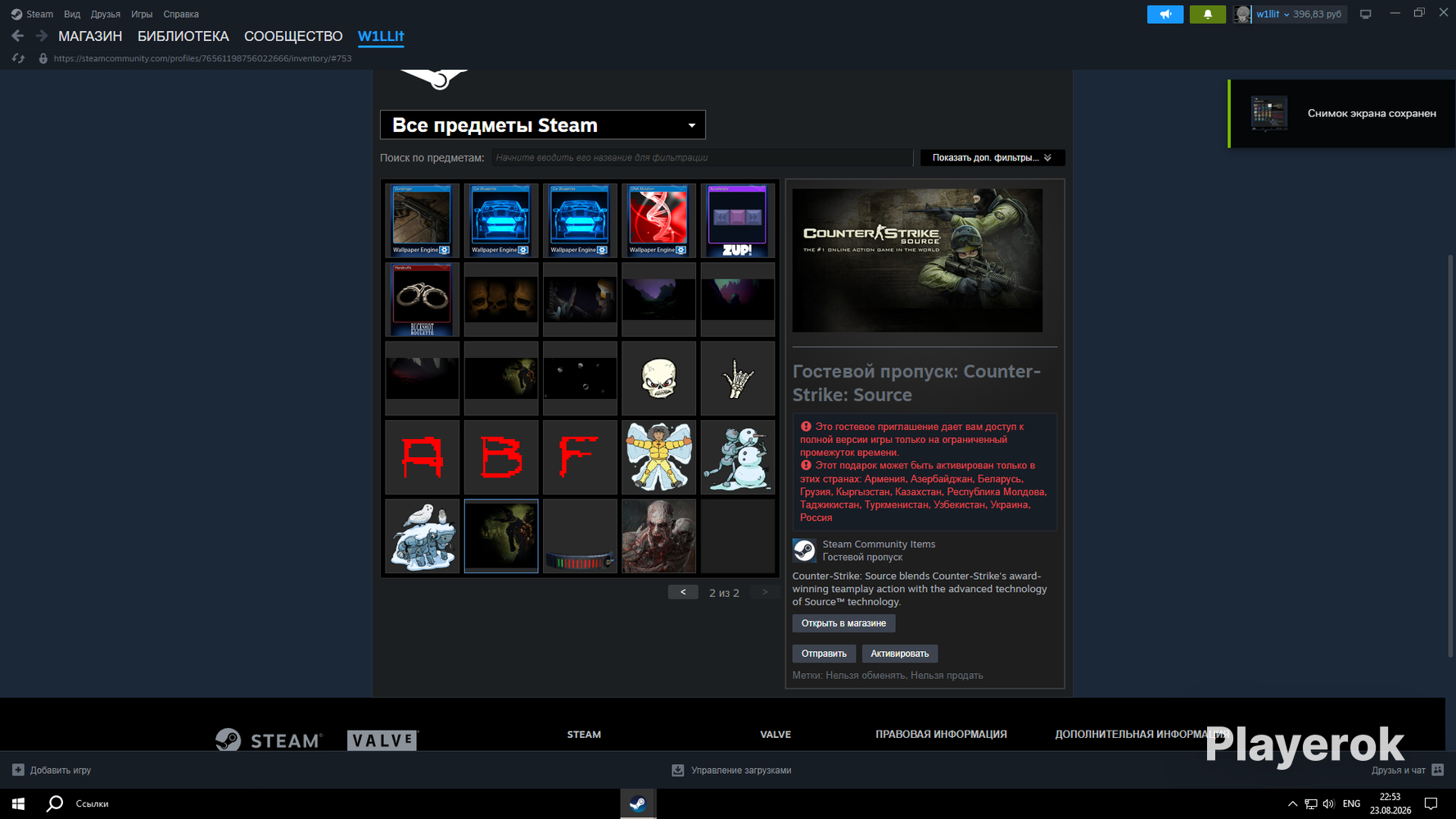Click the ENG language indicator in the tray
Viewport: 1456px width, 819px height.
click(1351, 803)
